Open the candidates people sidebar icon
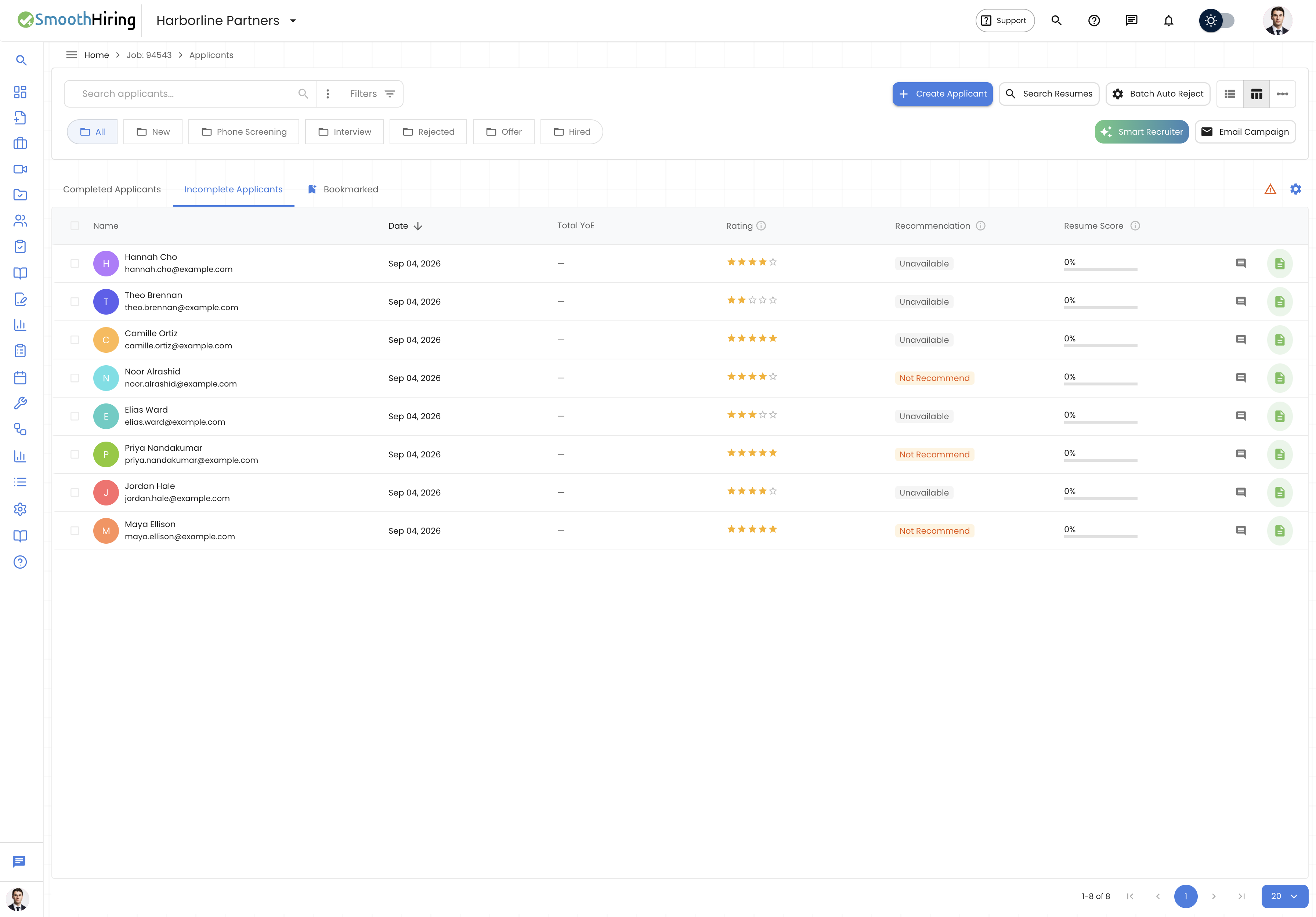The width and height of the screenshot is (1316, 917). point(20,221)
